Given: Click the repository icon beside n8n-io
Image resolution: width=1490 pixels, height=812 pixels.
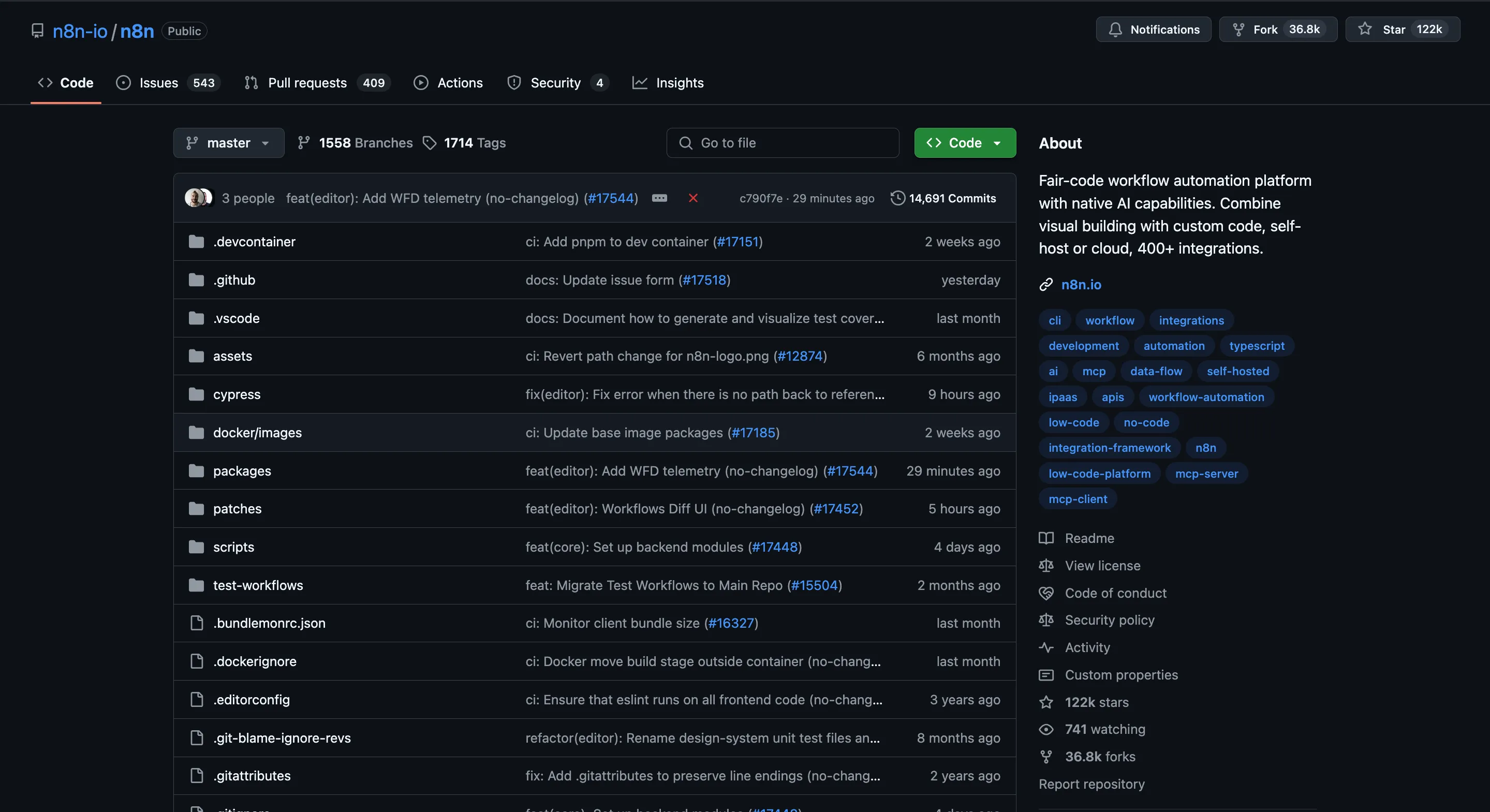Looking at the screenshot, I should click(38, 31).
